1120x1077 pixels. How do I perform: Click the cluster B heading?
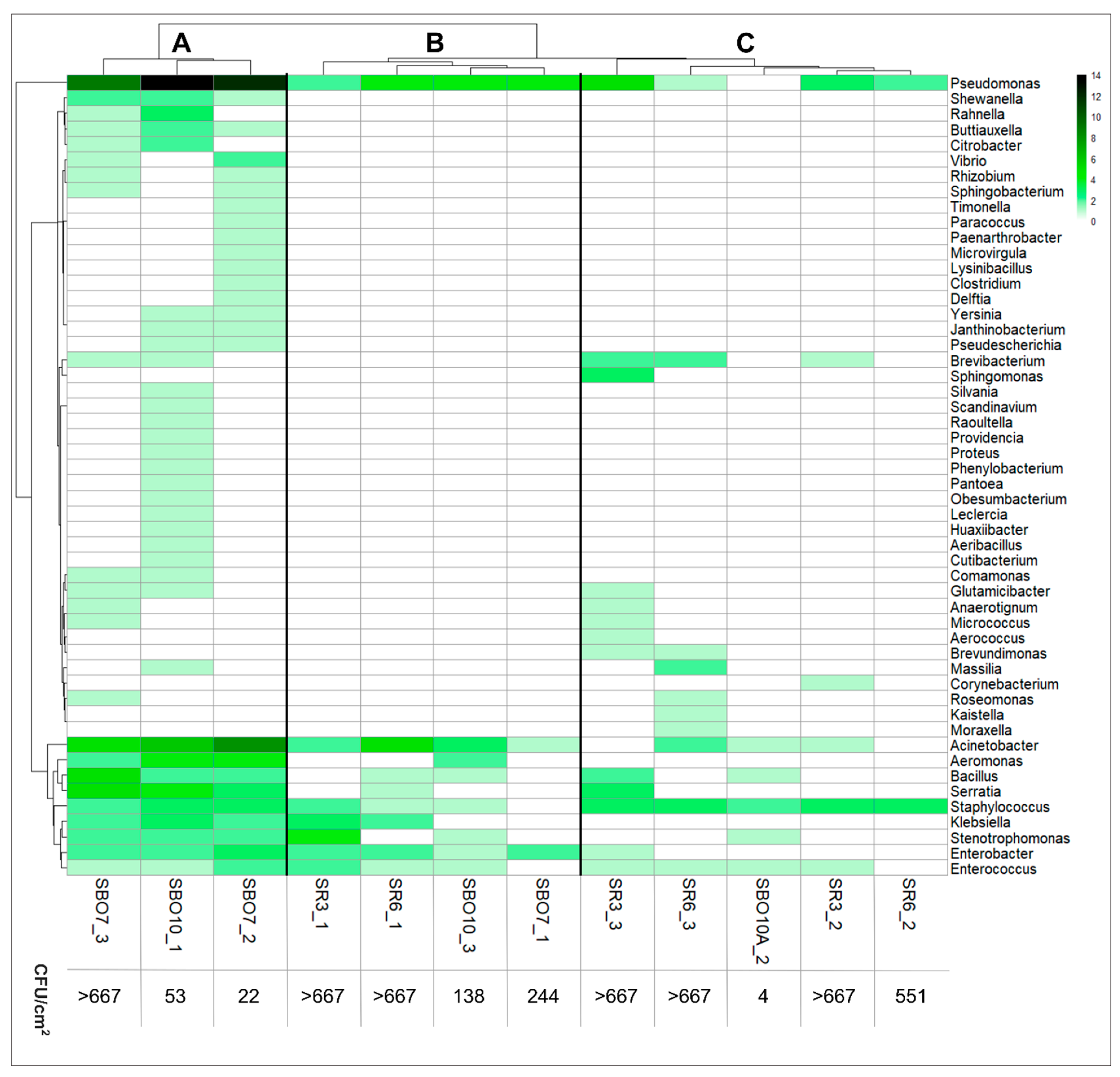[435, 43]
